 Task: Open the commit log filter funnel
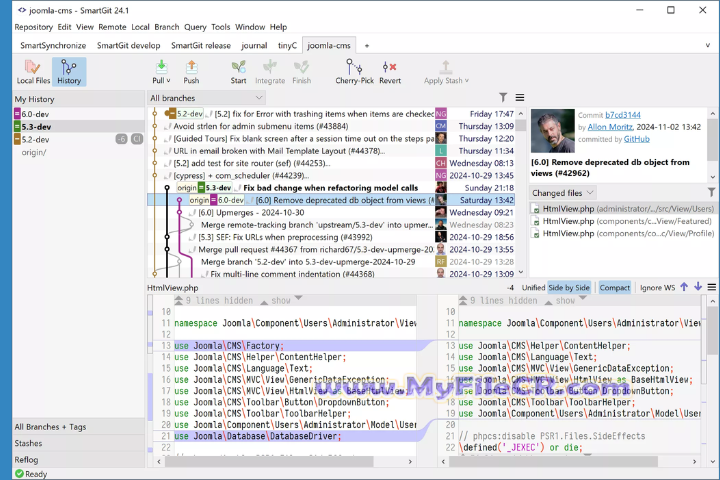pos(503,97)
